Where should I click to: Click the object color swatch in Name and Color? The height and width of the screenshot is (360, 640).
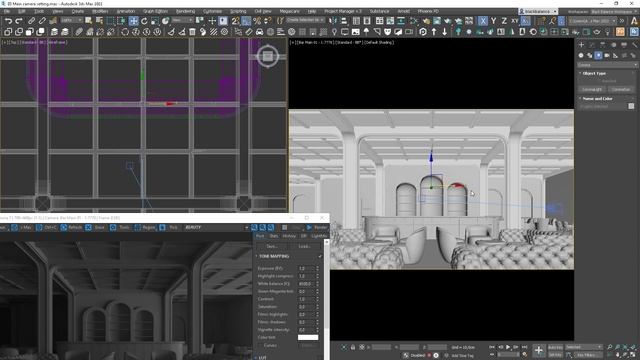click(631, 106)
